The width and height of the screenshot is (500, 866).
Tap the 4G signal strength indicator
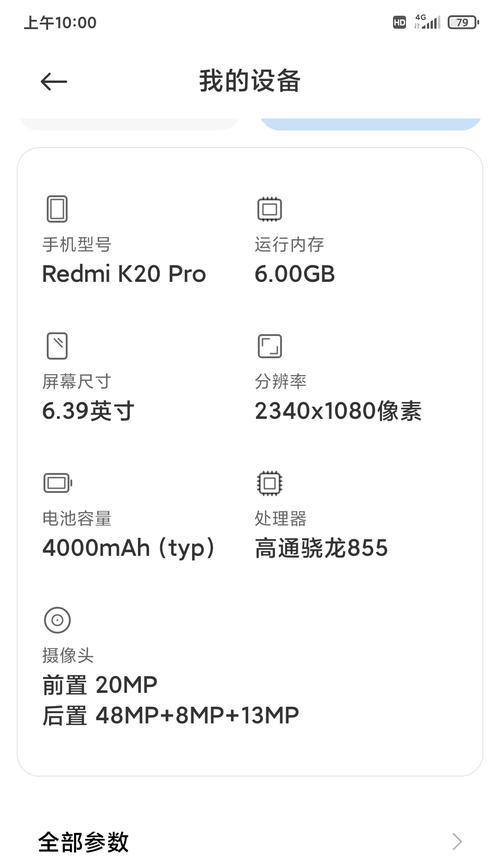[x=427, y=22]
